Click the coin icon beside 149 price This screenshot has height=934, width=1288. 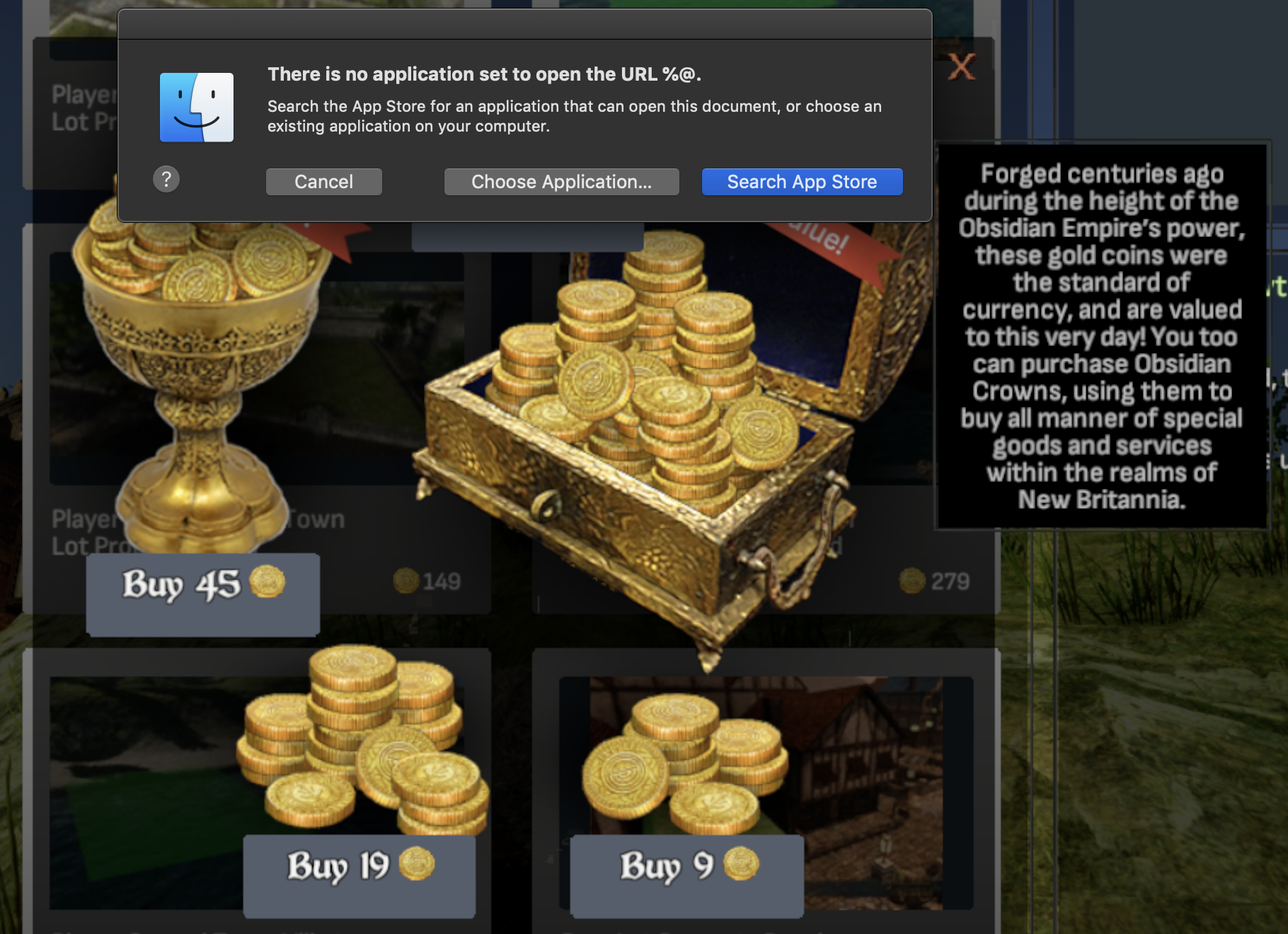click(406, 581)
